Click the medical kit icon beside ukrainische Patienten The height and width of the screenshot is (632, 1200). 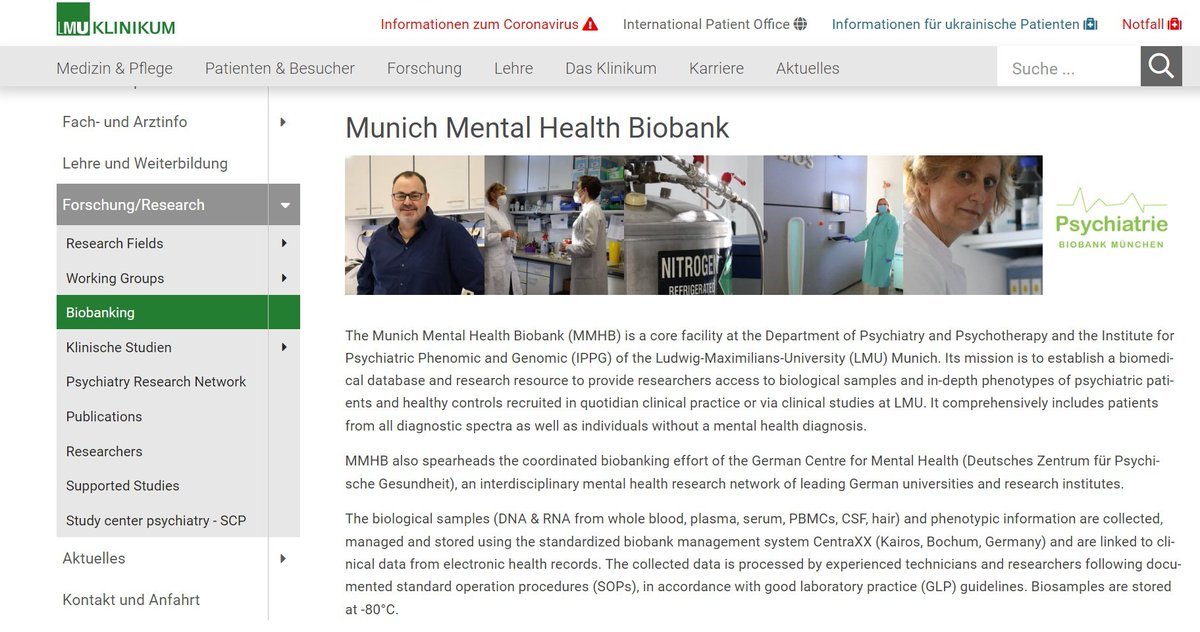click(1091, 24)
